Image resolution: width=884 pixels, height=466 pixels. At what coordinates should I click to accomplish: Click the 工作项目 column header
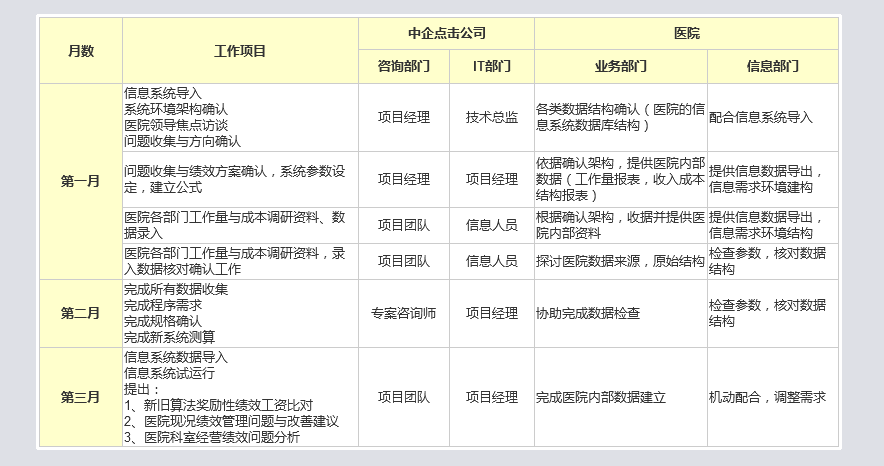pyautogui.click(x=240, y=51)
